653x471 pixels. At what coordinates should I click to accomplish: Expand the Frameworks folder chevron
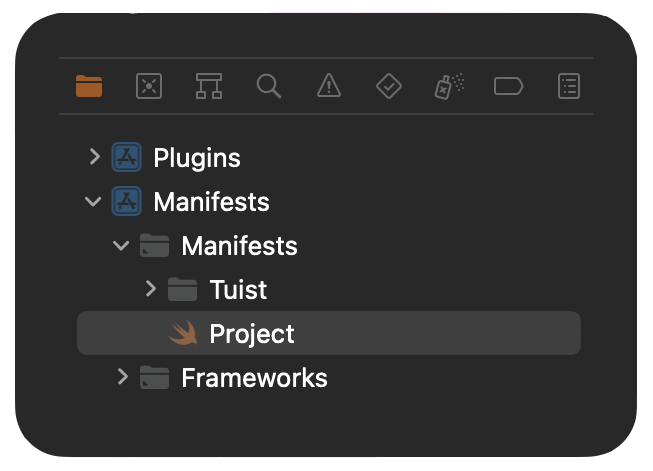[122, 377]
